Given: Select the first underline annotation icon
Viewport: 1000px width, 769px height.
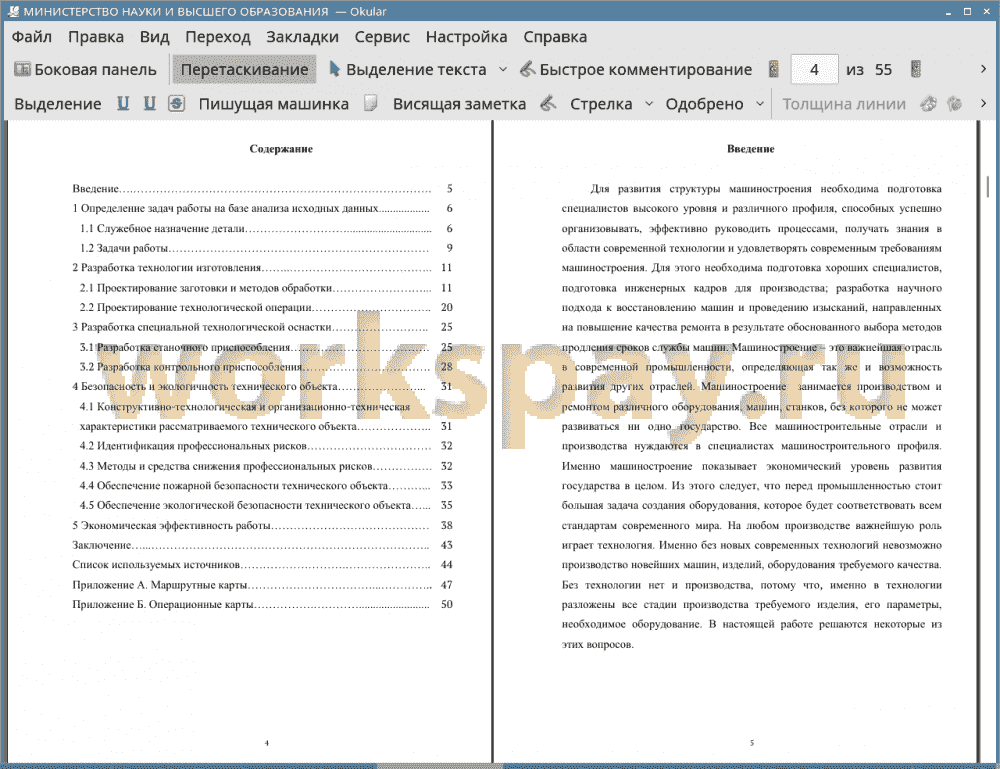Looking at the screenshot, I should click(x=123, y=103).
